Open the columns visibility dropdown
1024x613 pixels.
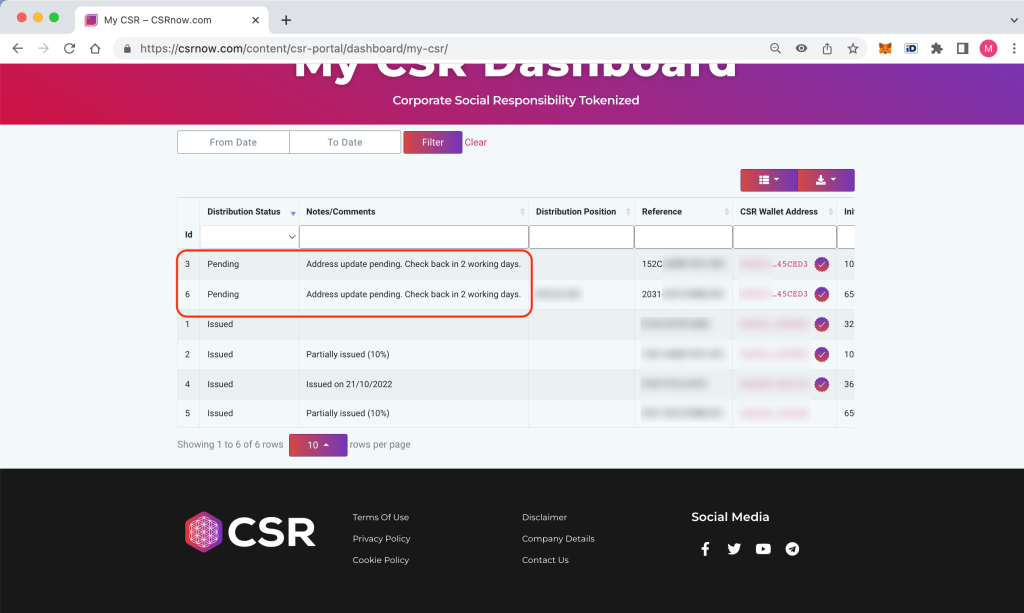pyautogui.click(x=769, y=180)
